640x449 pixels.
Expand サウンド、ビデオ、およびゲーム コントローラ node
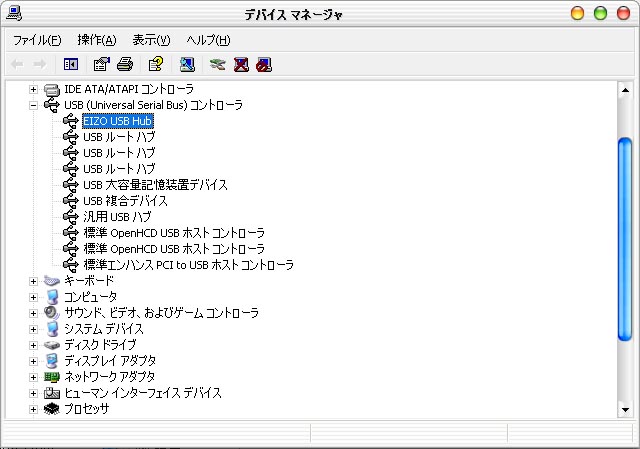[33, 313]
